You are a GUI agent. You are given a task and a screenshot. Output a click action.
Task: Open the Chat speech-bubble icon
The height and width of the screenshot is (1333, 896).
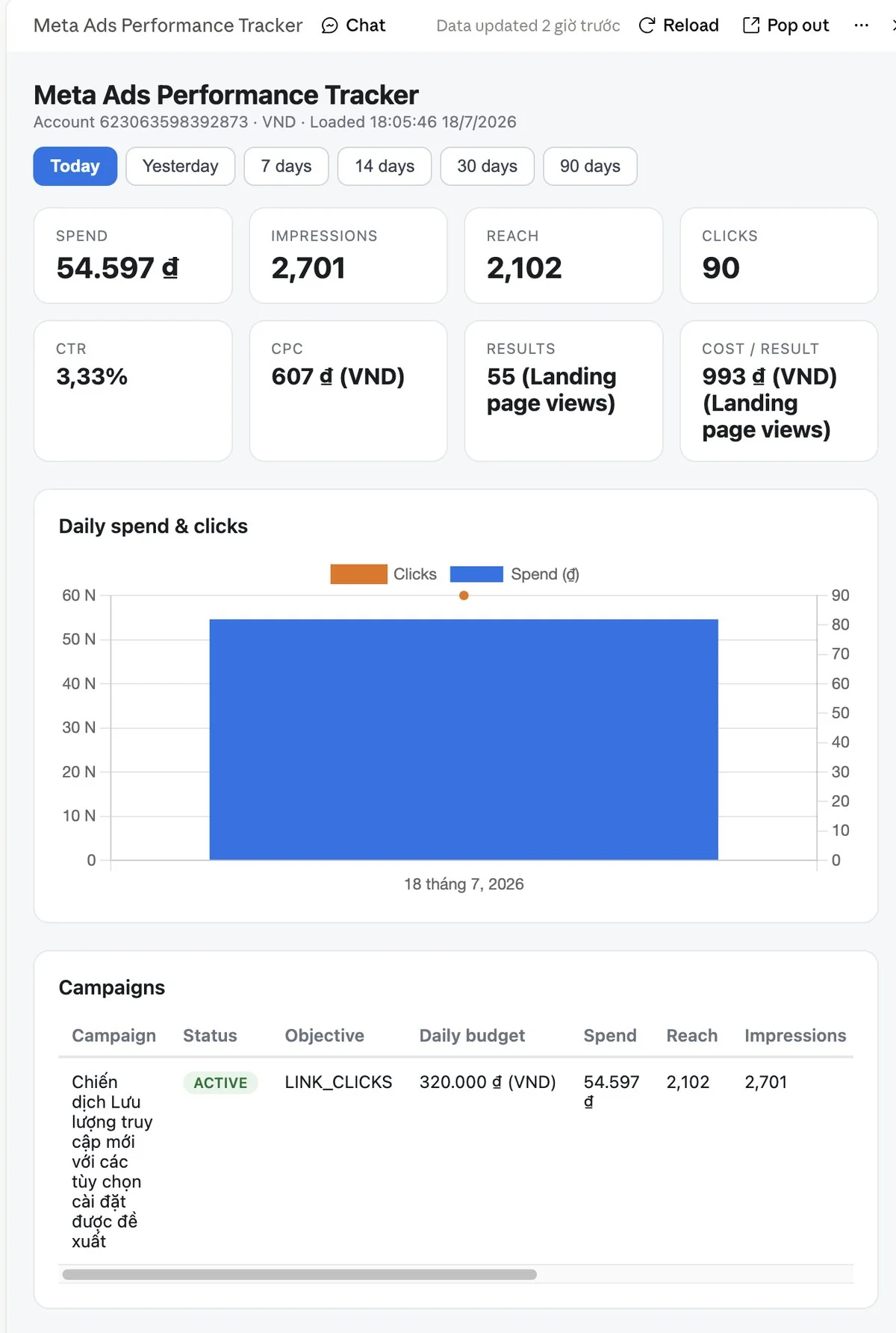click(329, 26)
